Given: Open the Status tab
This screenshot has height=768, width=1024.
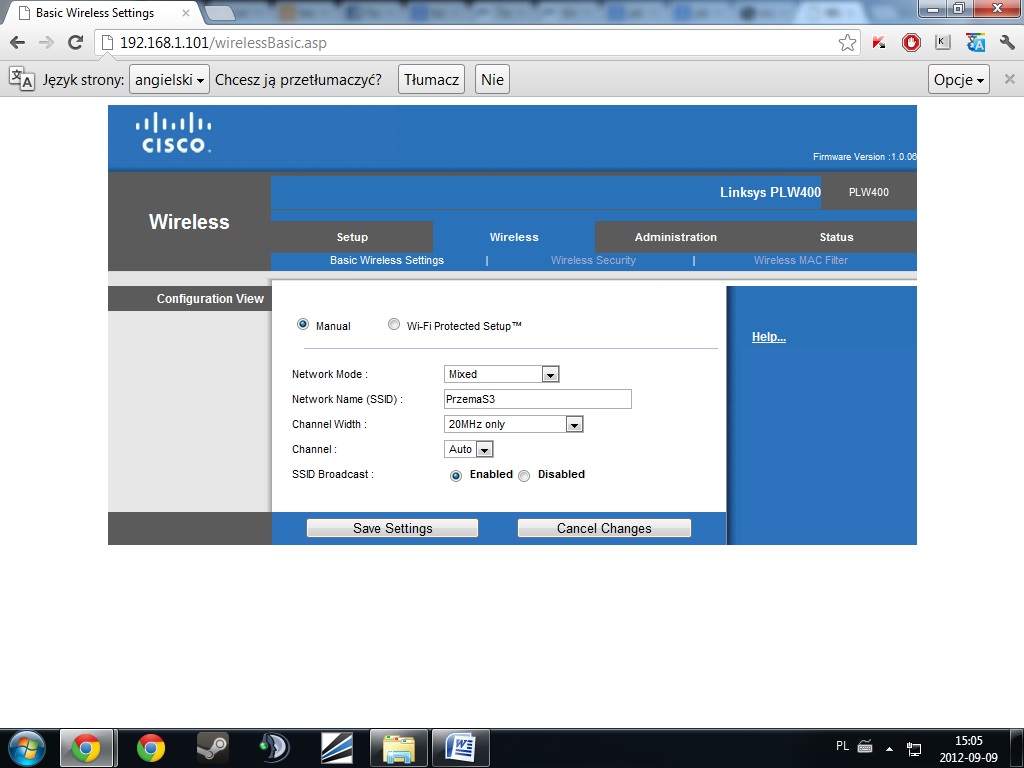Looking at the screenshot, I should (836, 237).
